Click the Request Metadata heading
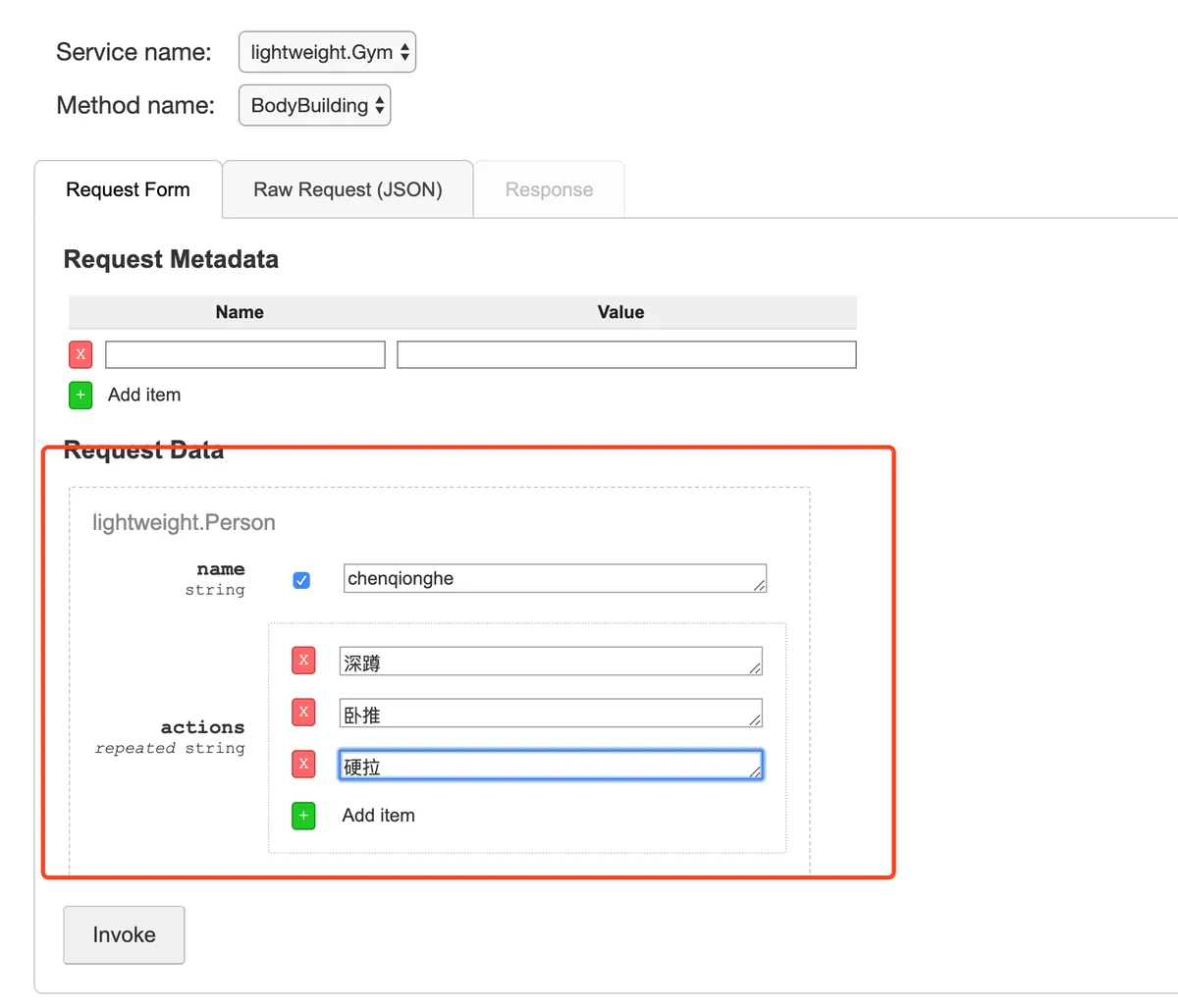The height and width of the screenshot is (1008, 1178). 171,259
